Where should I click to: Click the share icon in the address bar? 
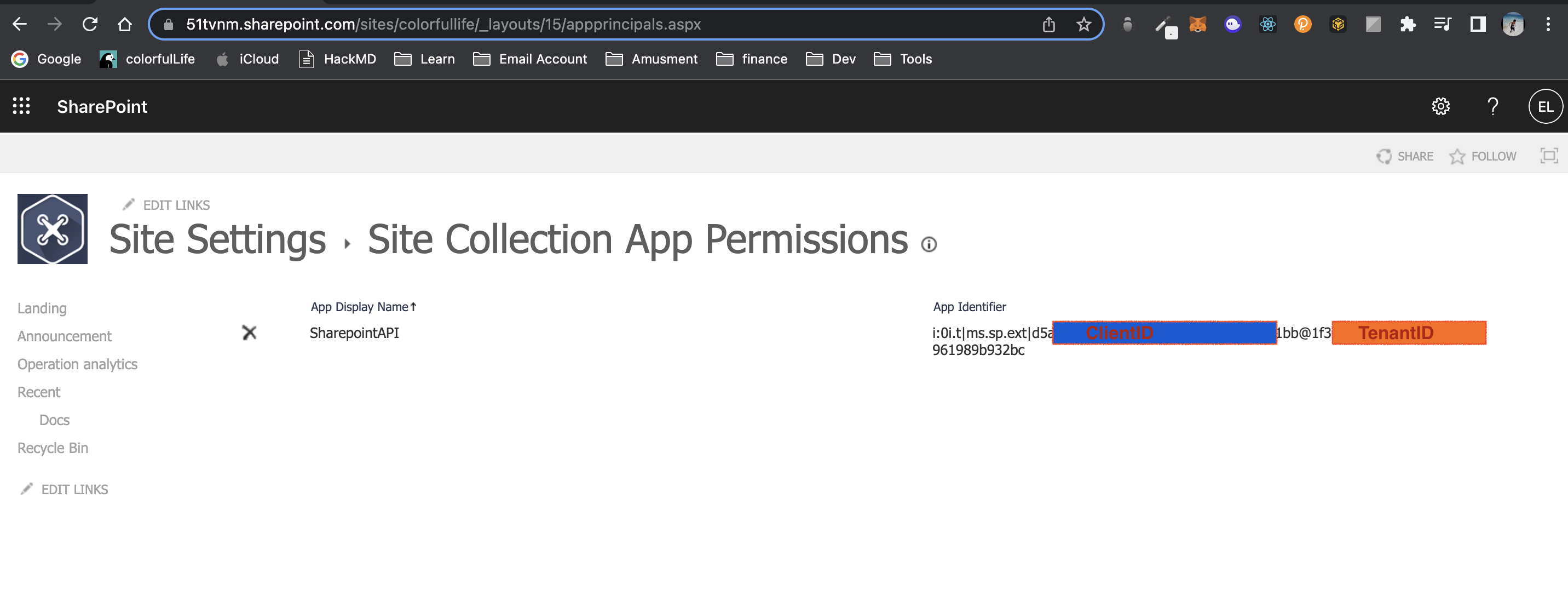click(x=1048, y=24)
